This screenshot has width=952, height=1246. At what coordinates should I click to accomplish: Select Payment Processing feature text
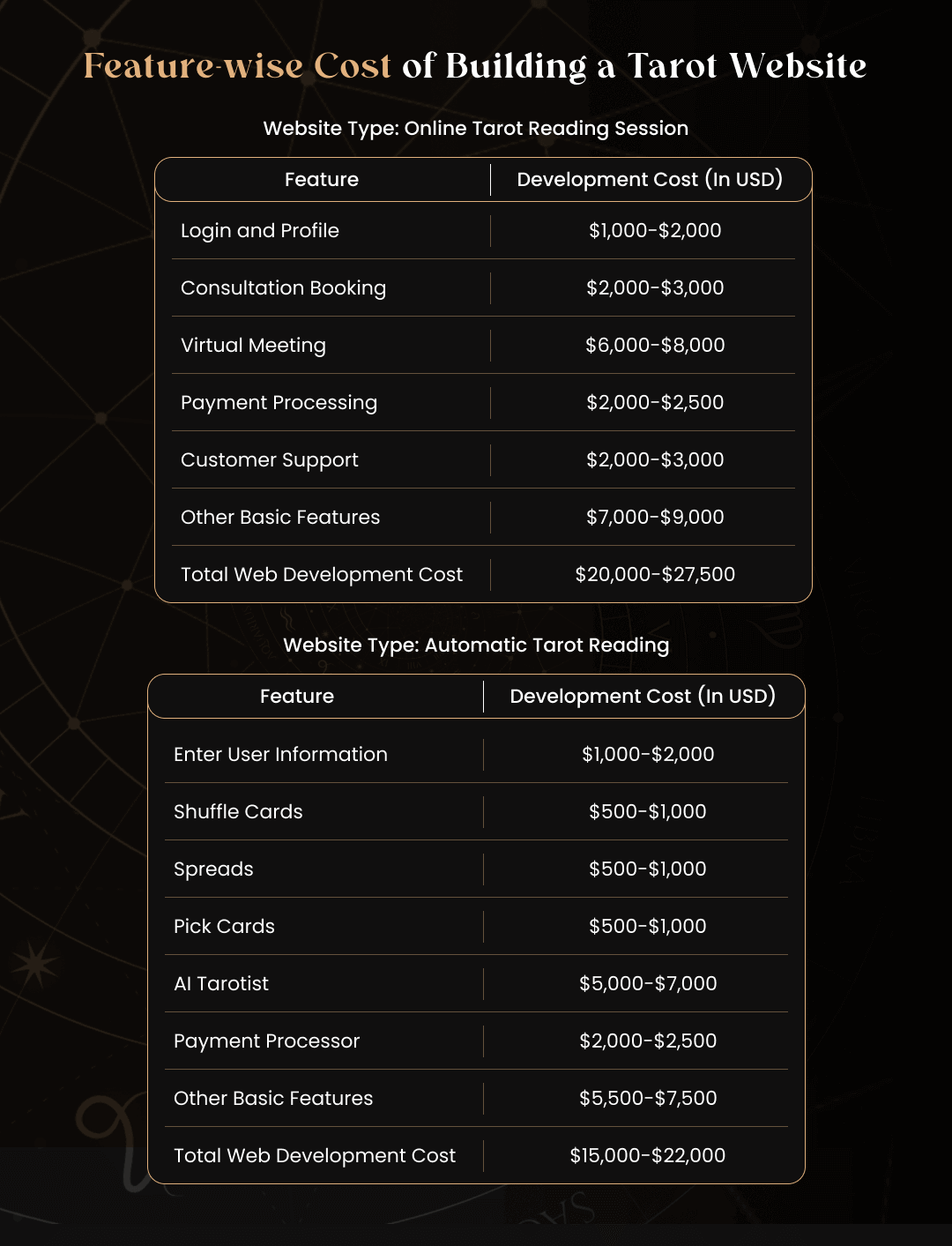[279, 403]
